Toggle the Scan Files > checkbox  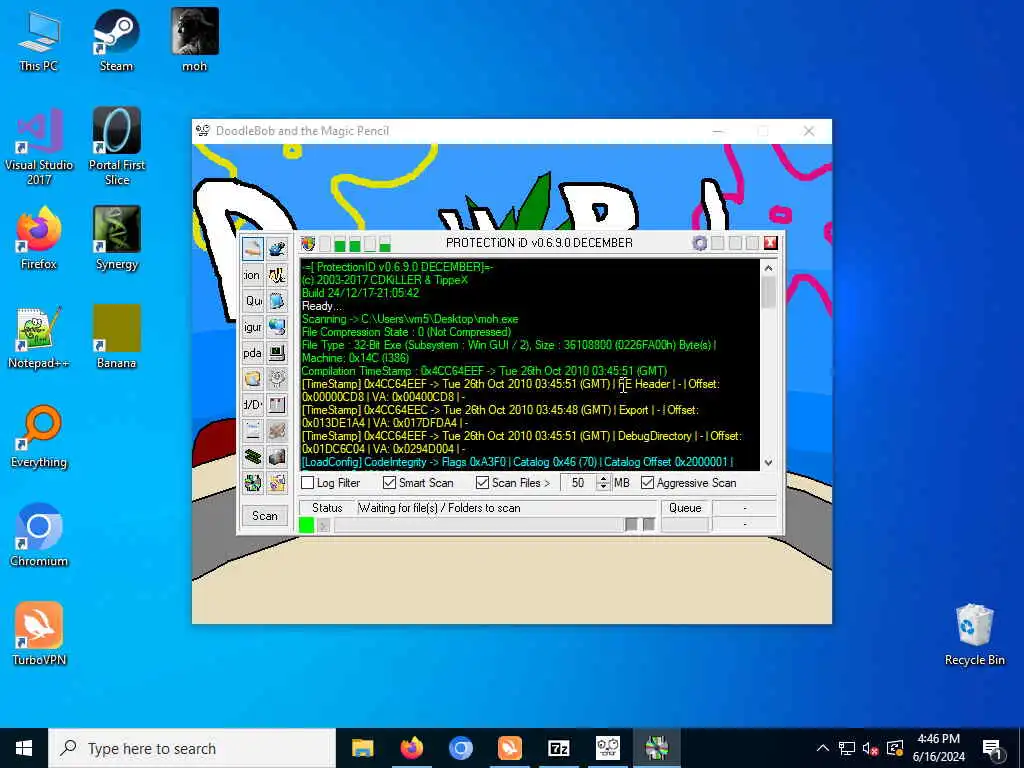click(483, 483)
